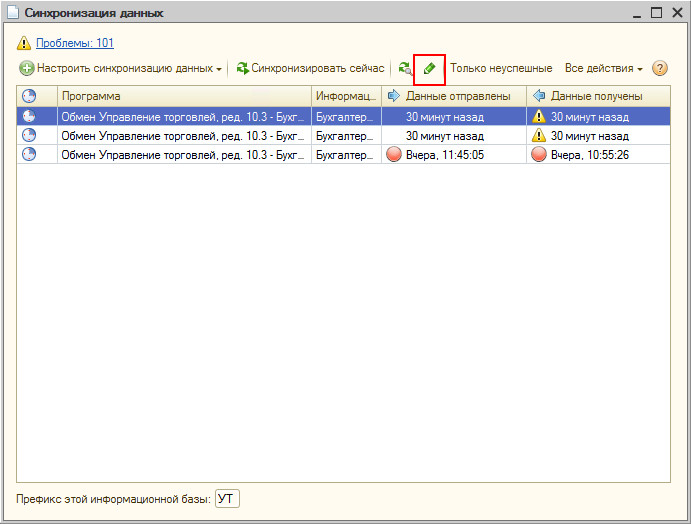This screenshot has width=691, height=524.
Task: Click red error icon next to Вчера, 11:45:05
Action: click(394, 154)
